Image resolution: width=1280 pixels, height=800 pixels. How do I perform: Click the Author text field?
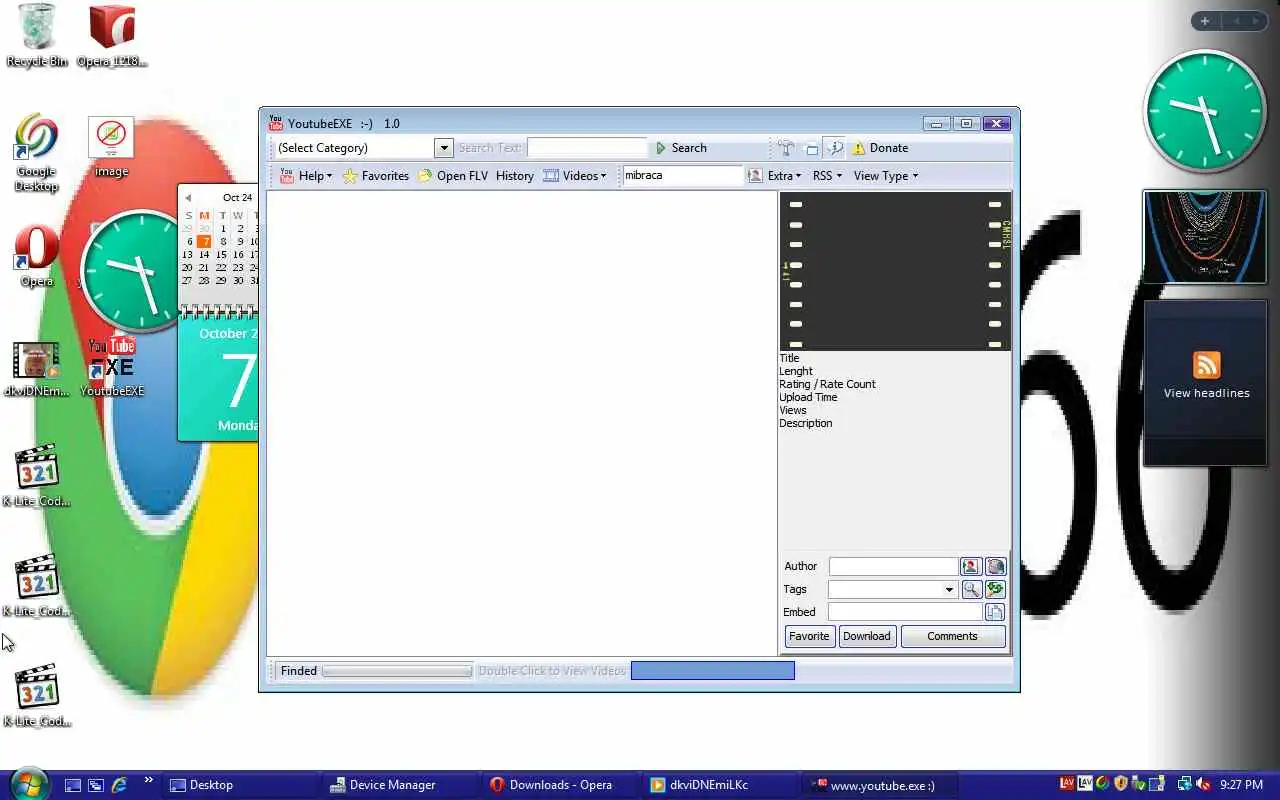[x=893, y=567]
